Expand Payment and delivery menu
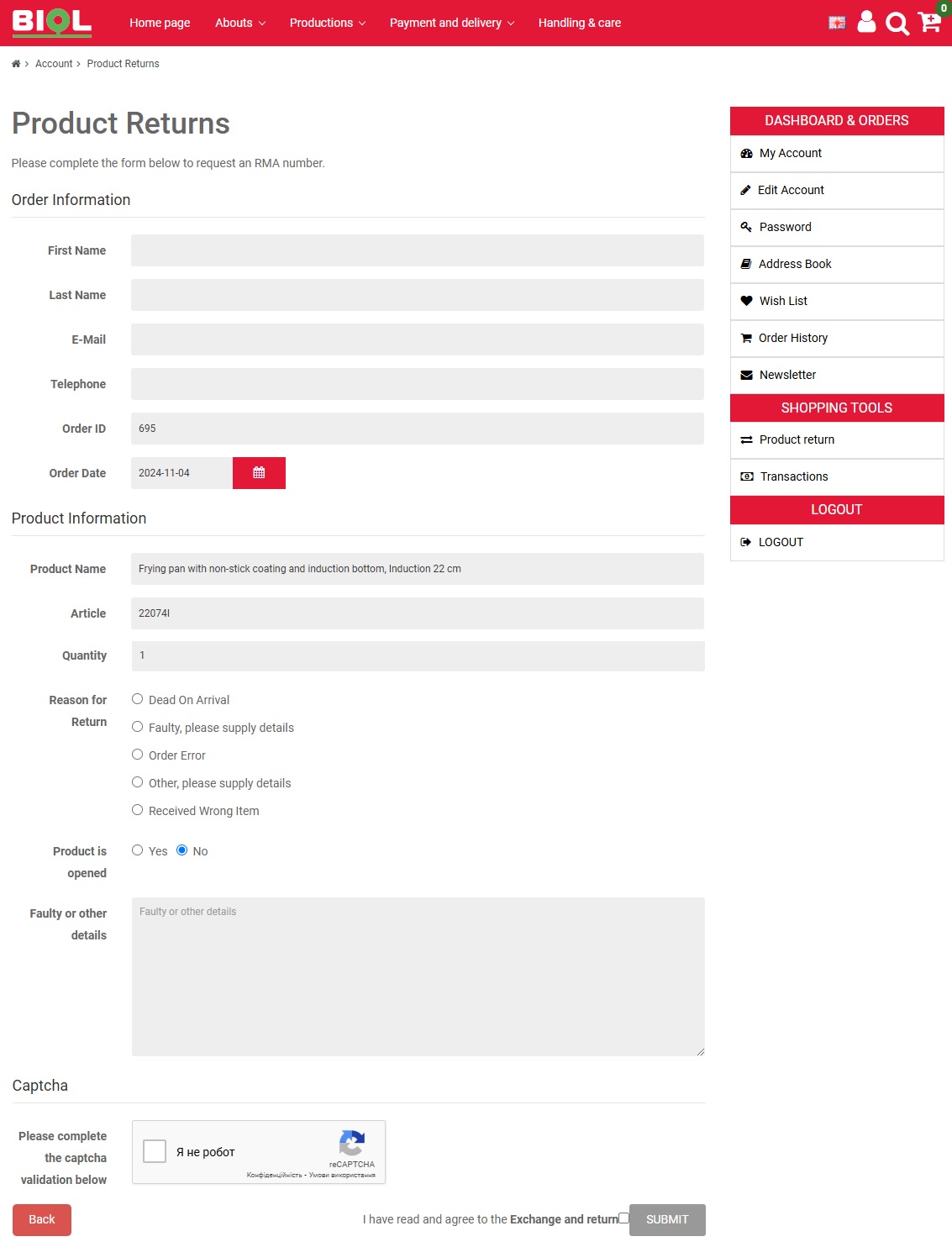The image size is (952, 1247). point(451,23)
